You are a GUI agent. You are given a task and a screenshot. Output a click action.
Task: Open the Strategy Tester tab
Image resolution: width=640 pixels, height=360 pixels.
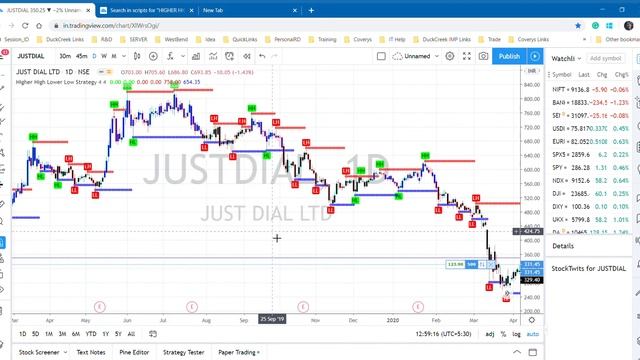tap(183, 352)
